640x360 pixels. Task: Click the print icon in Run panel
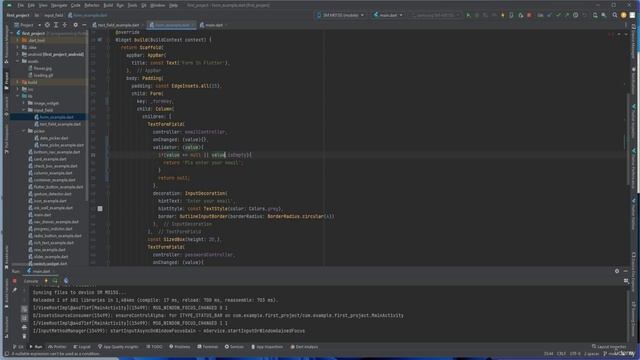pos(24,327)
